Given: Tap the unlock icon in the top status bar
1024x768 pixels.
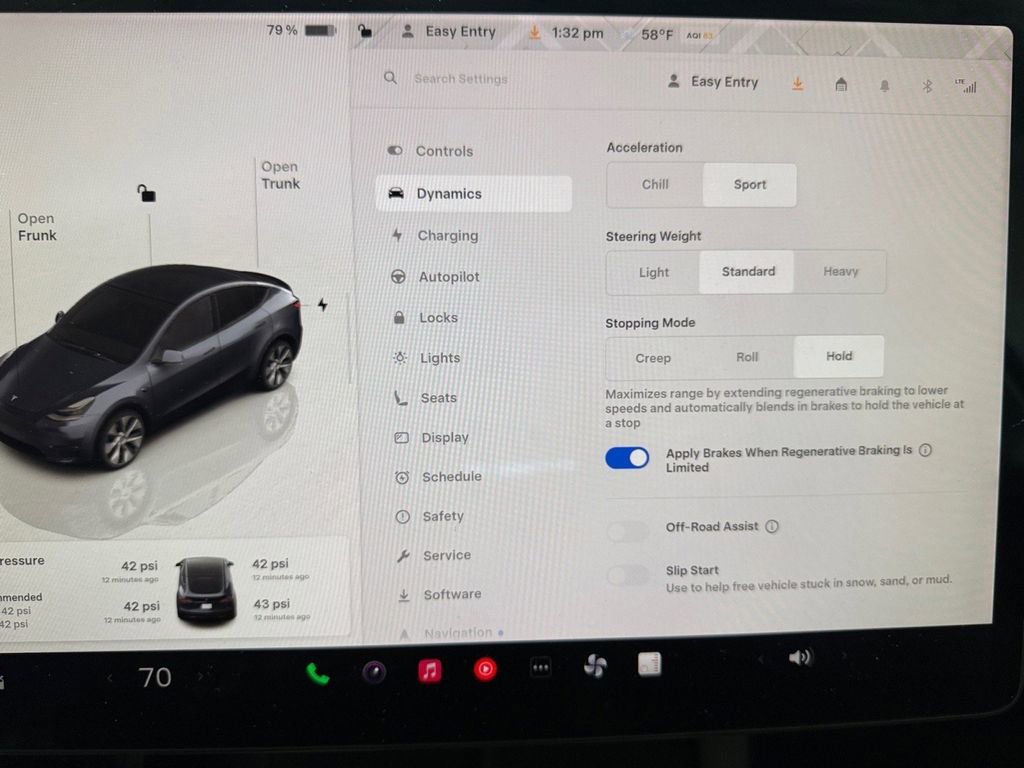Looking at the screenshot, I should coord(364,31).
